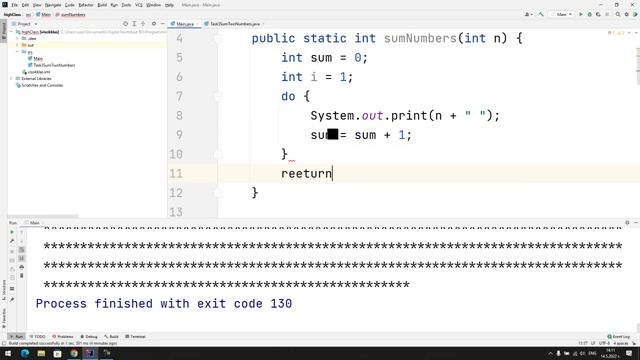This screenshot has width=640, height=360.
Task: Open the Main run configuration dropdown
Action: point(562,14)
